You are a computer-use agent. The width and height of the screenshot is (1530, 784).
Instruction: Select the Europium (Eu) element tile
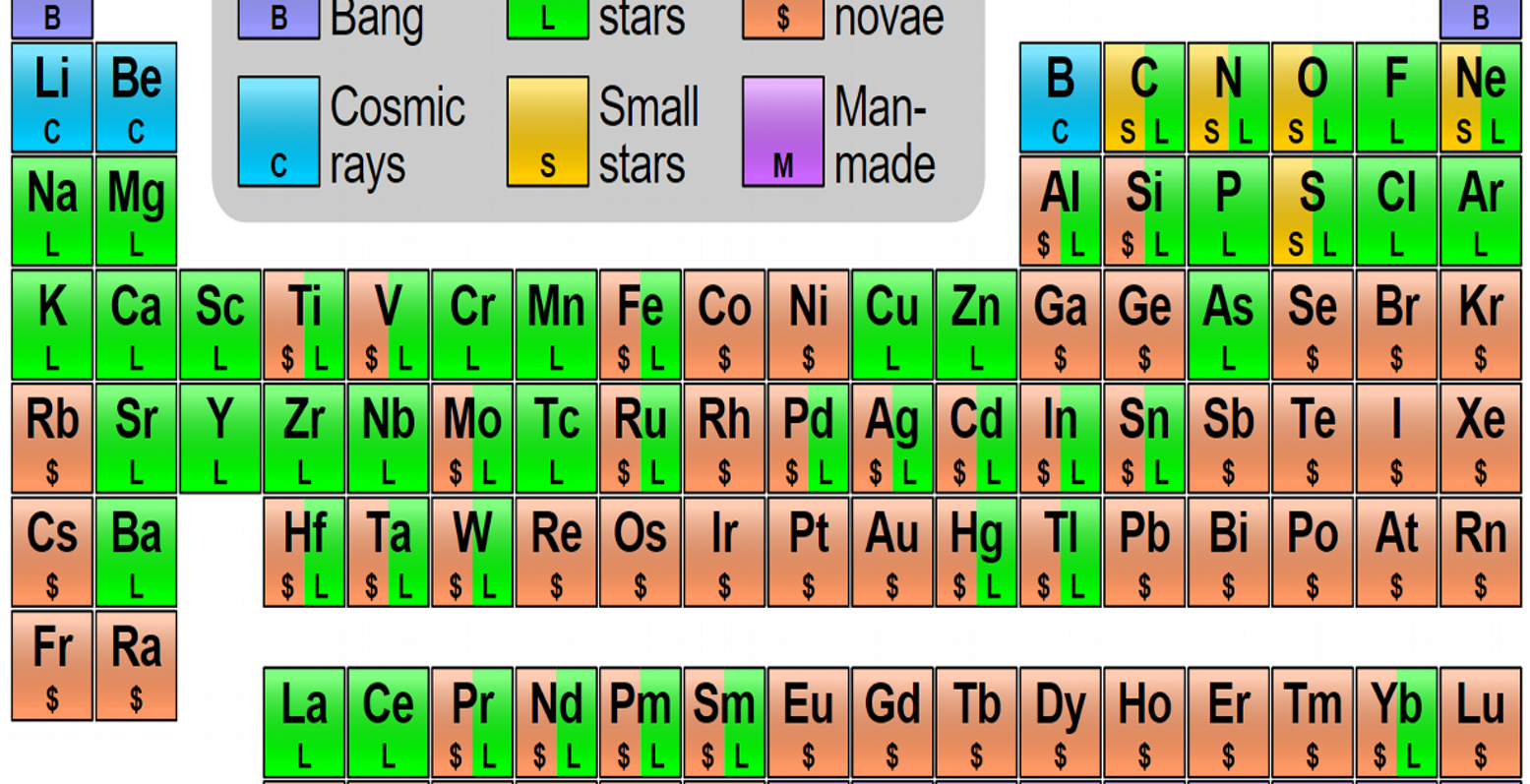click(809, 723)
